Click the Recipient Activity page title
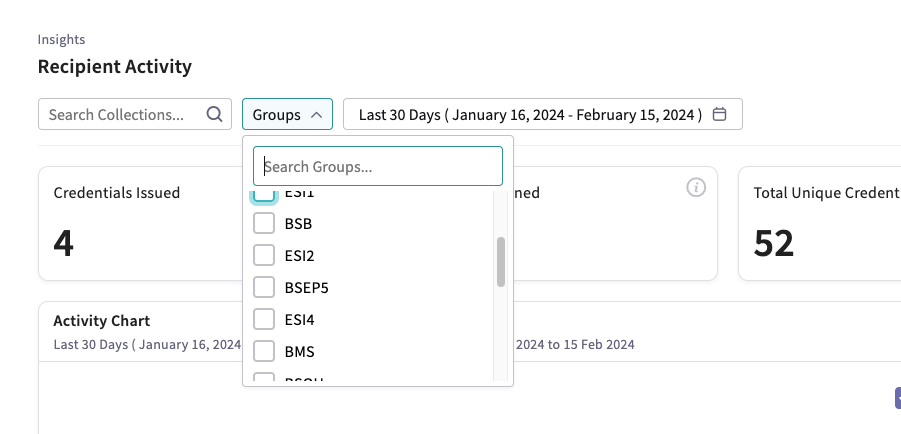Viewport: 901px width, 434px height. 114,66
